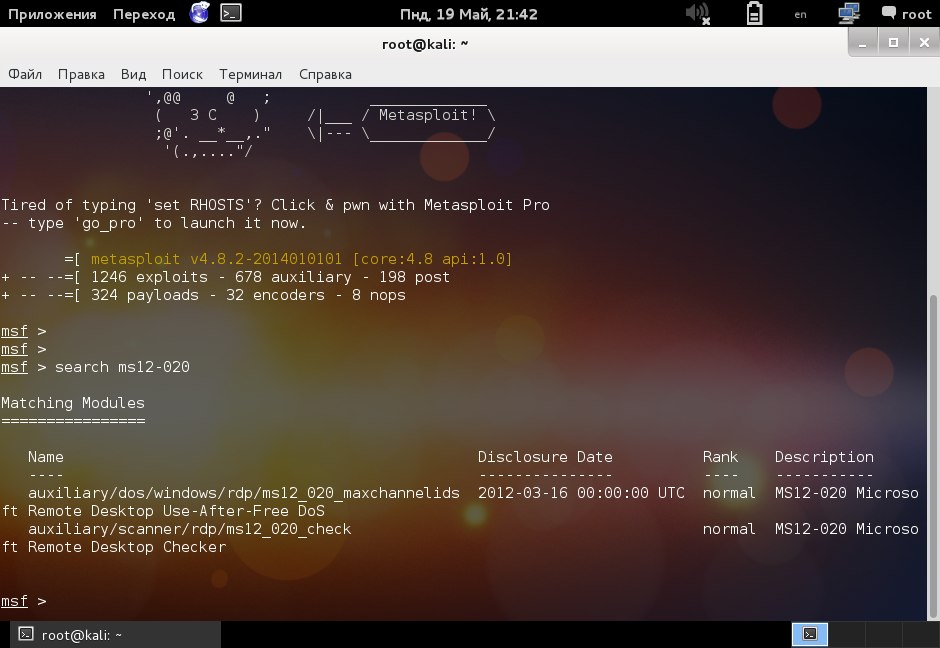Image resolution: width=940 pixels, height=648 pixels.
Task: Click 'metasploit v4.8.2-2014010101' version text
Action: tap(216, 259)
